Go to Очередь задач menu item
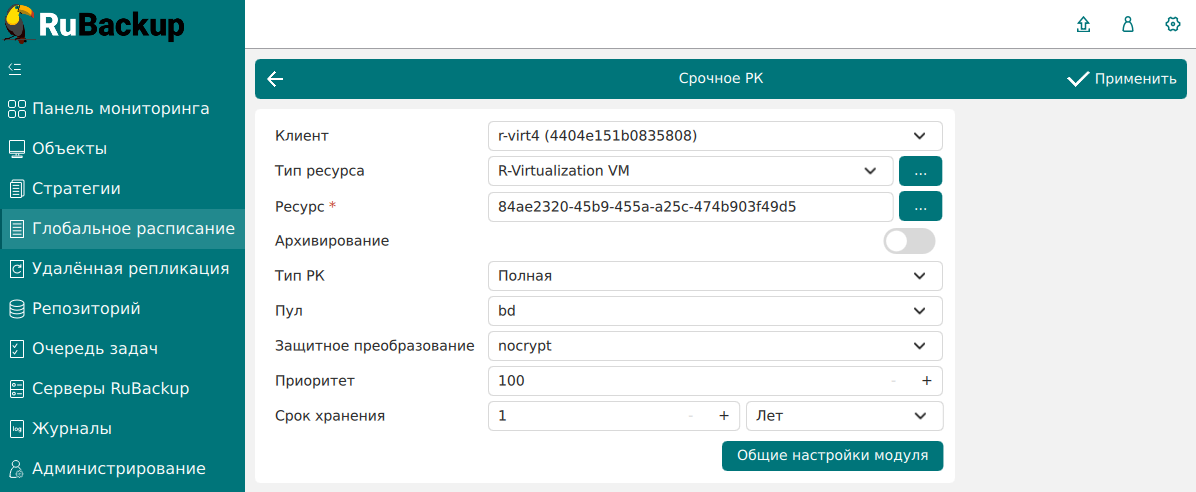 coord(95,349)
